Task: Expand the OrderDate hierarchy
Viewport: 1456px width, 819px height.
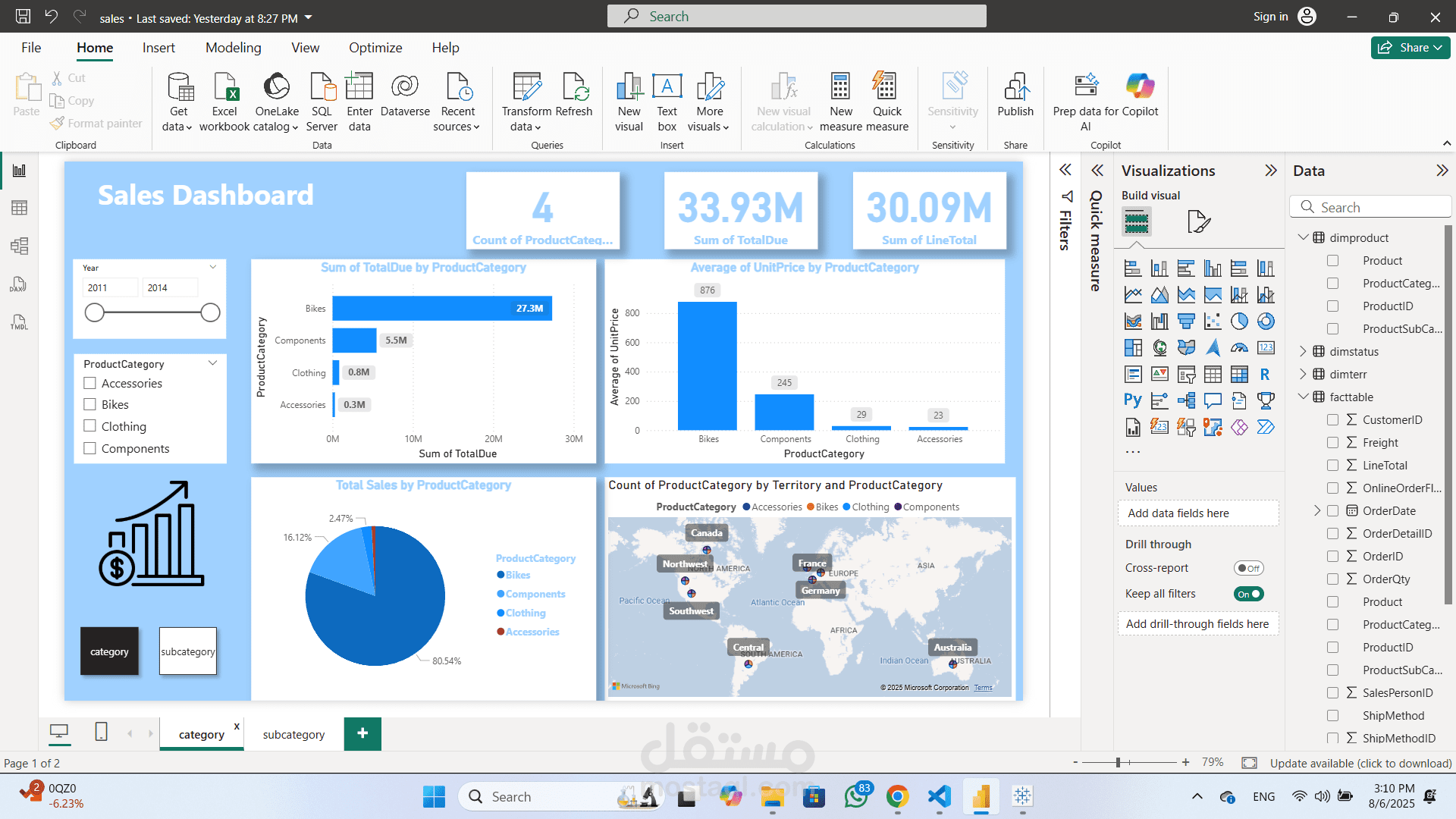Action: 1317,510
